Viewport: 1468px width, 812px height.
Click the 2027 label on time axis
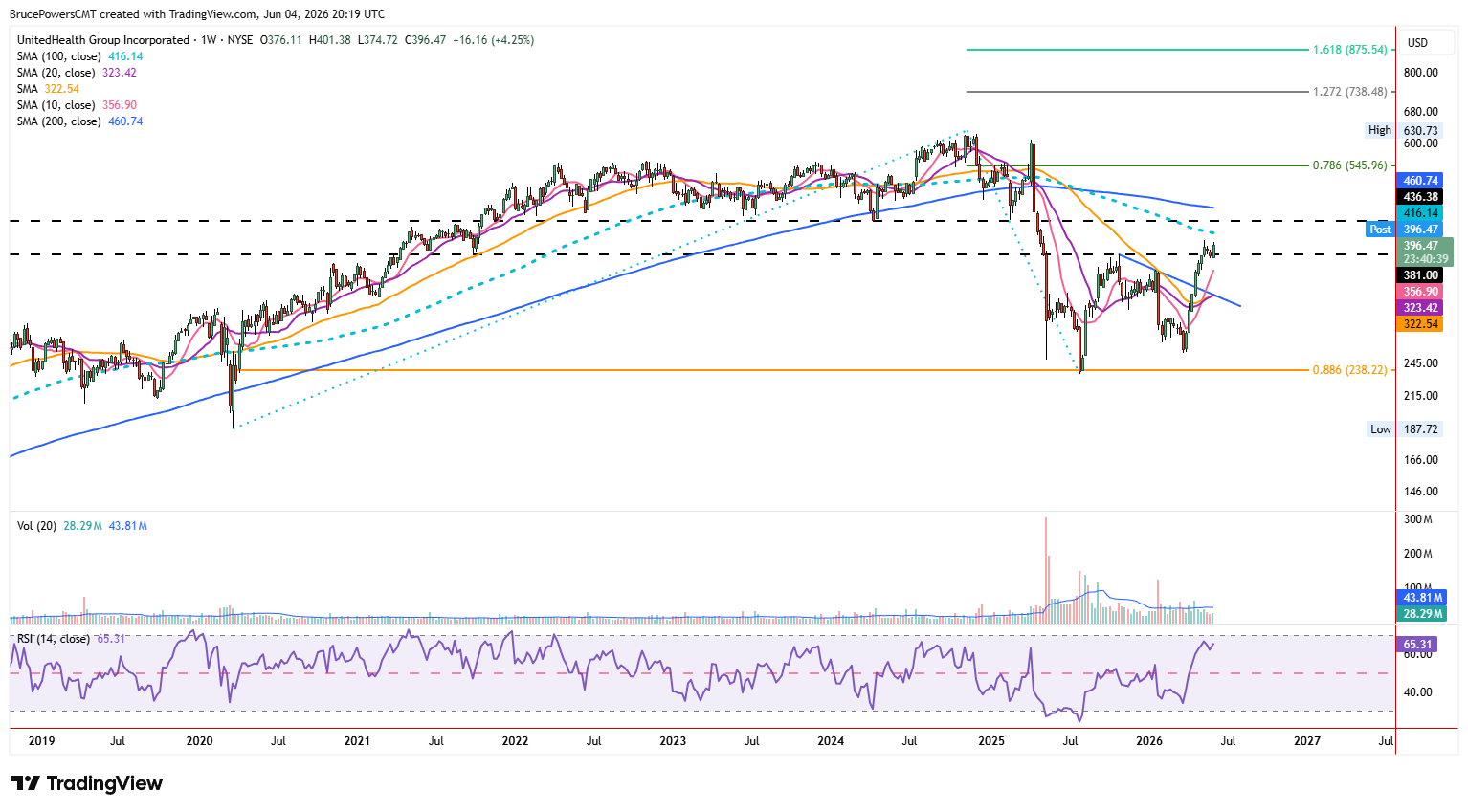[x=1307, y=741]
